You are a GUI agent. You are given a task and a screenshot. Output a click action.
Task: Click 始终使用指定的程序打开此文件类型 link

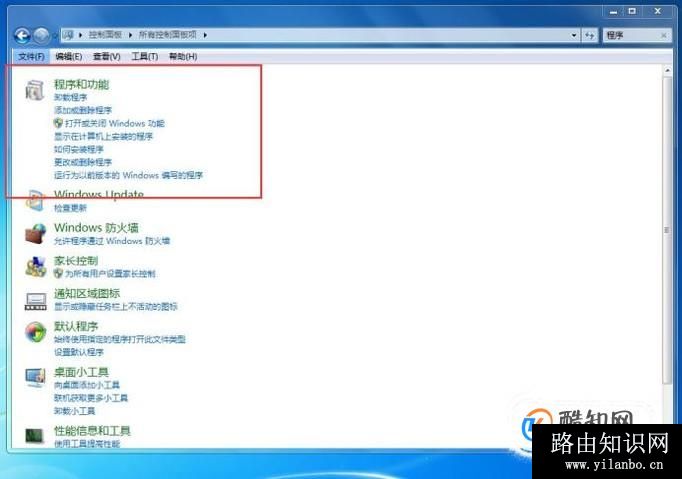point(120,339)
